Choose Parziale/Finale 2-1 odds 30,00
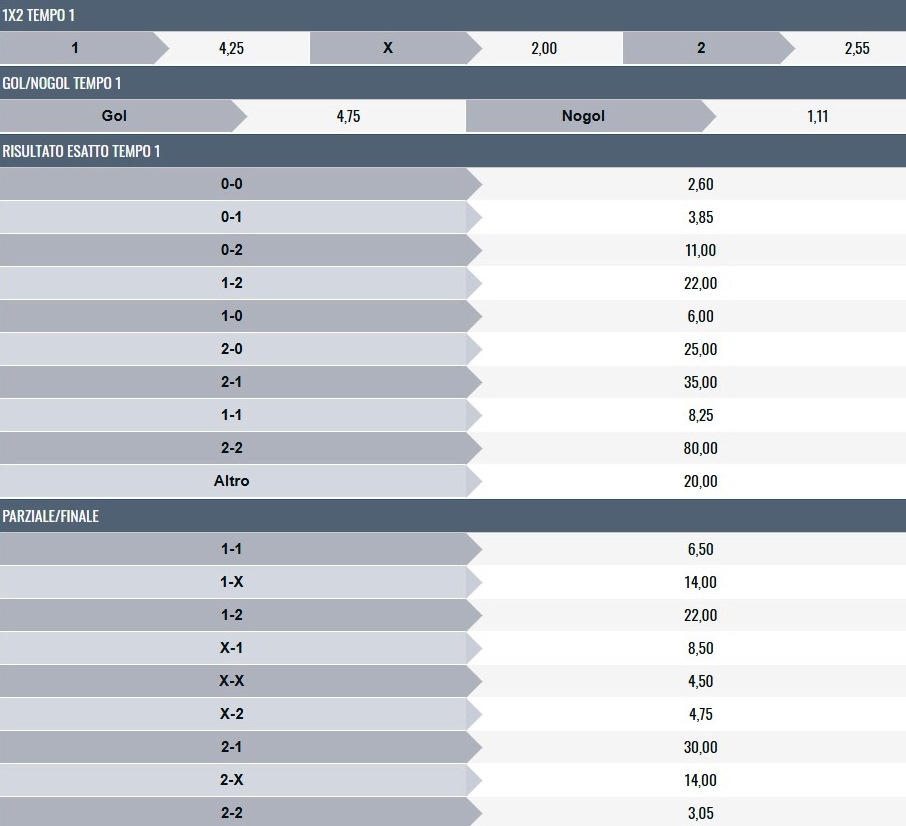 click(700, 746)
